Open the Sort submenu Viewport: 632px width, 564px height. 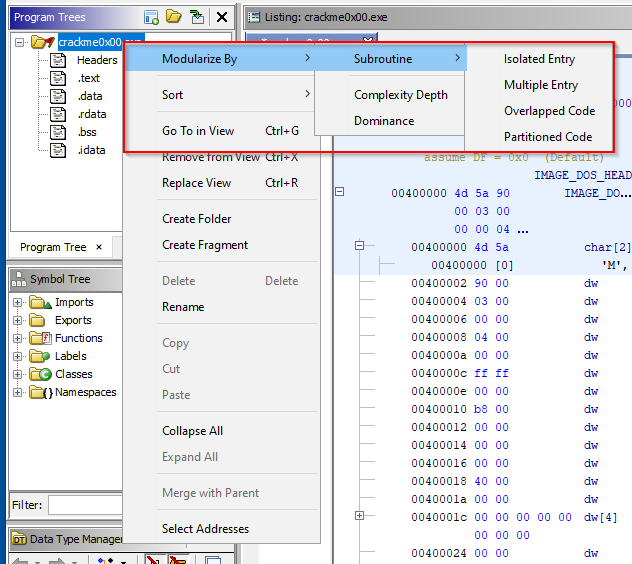coord(220,95)
